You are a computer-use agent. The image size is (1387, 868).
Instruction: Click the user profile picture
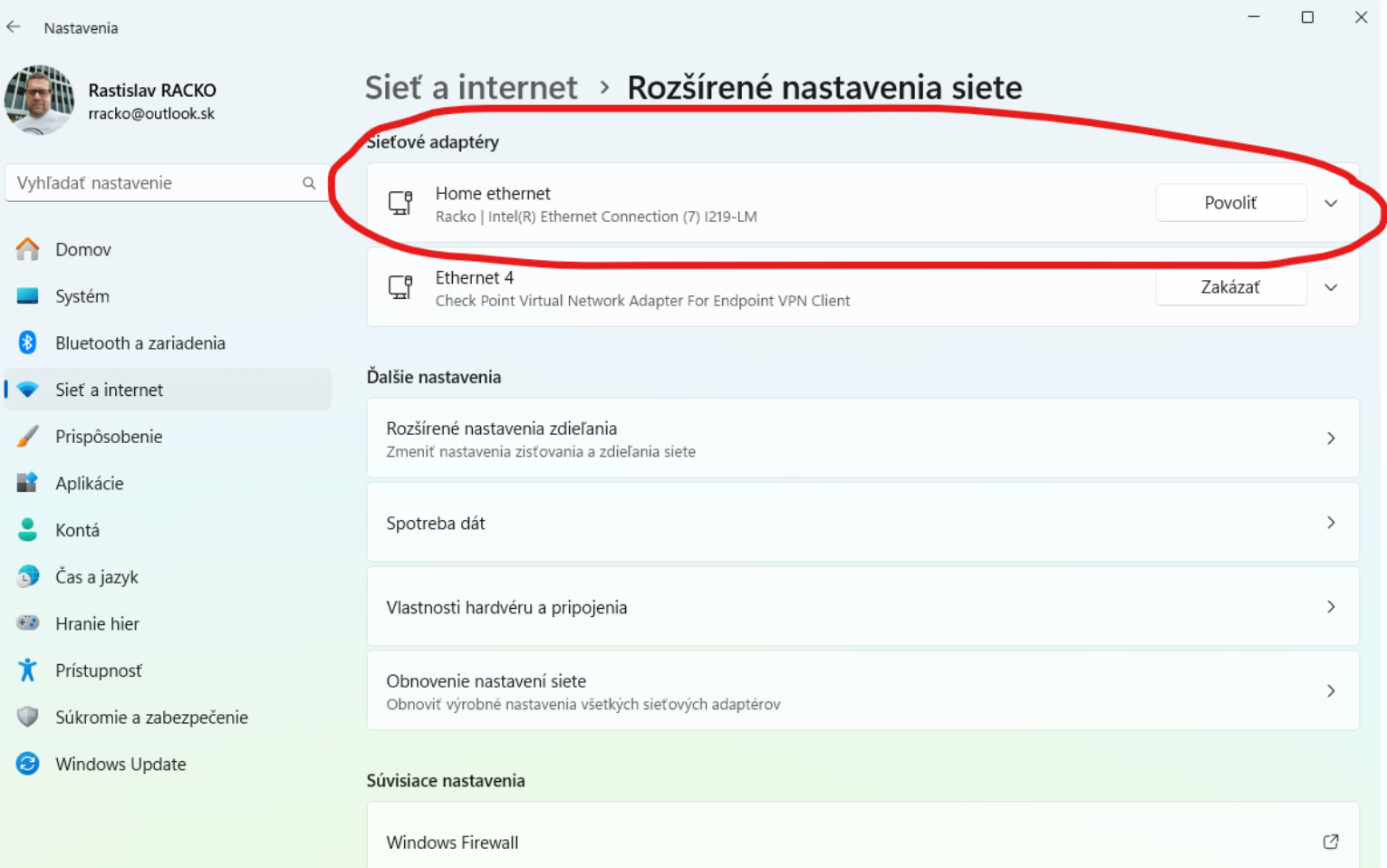tap(39, 100)
